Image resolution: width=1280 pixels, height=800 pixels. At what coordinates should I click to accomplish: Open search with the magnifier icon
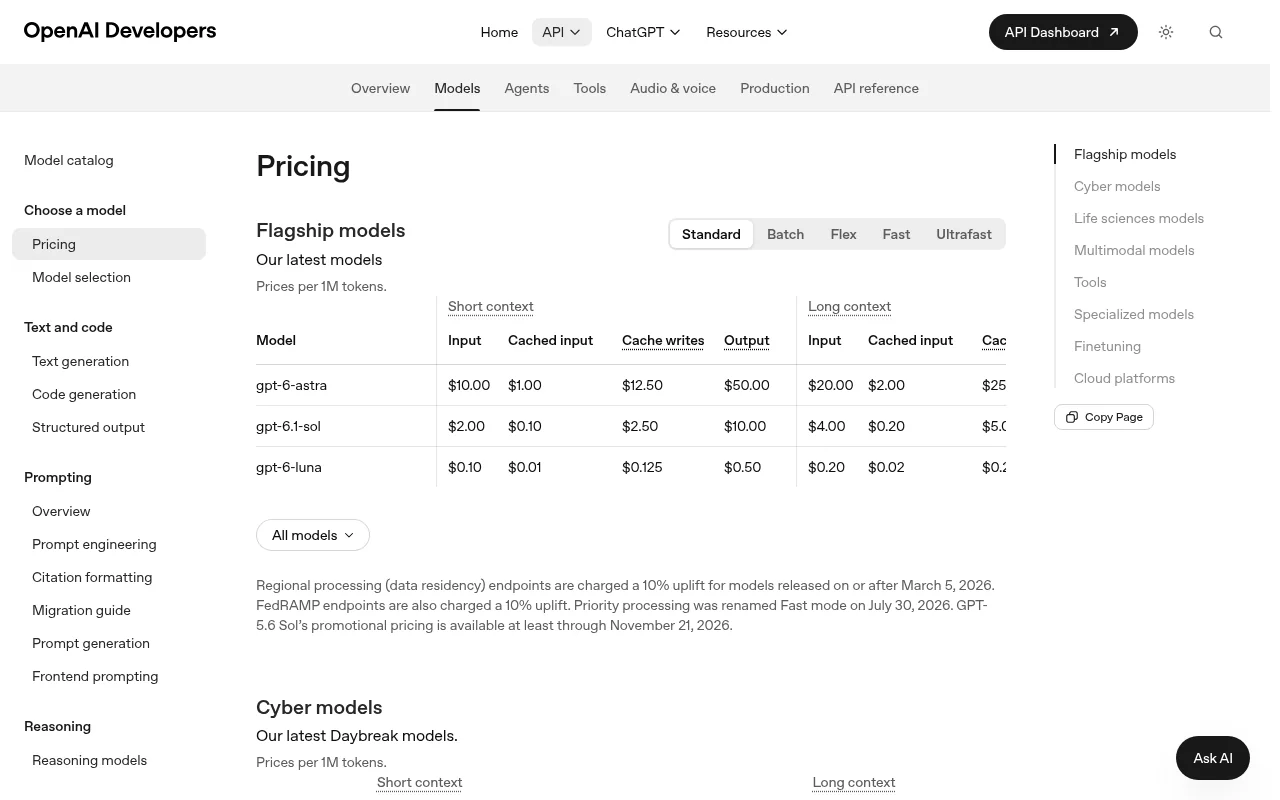1216,32
